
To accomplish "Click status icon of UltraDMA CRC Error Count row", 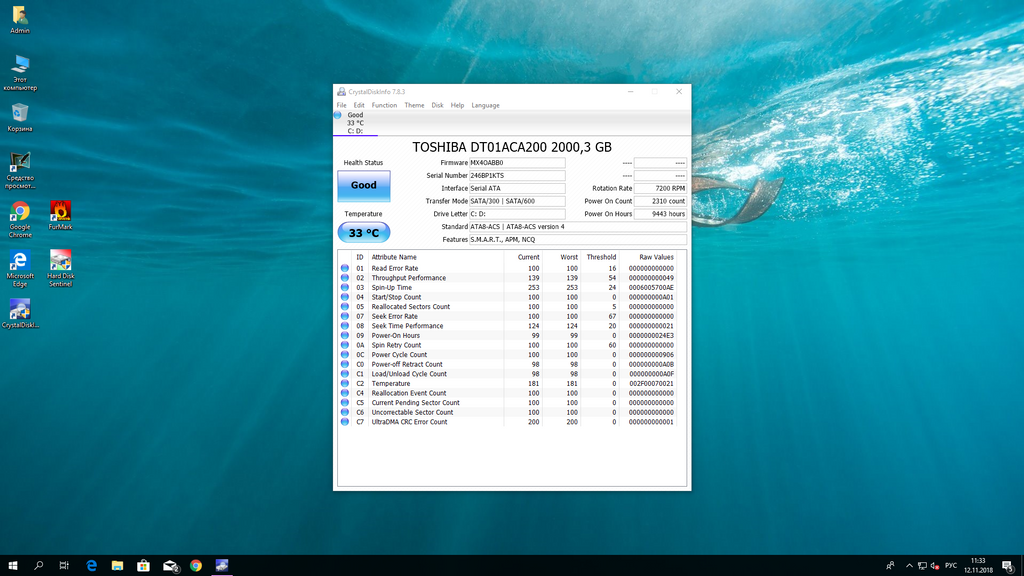I will pos(345,422).
